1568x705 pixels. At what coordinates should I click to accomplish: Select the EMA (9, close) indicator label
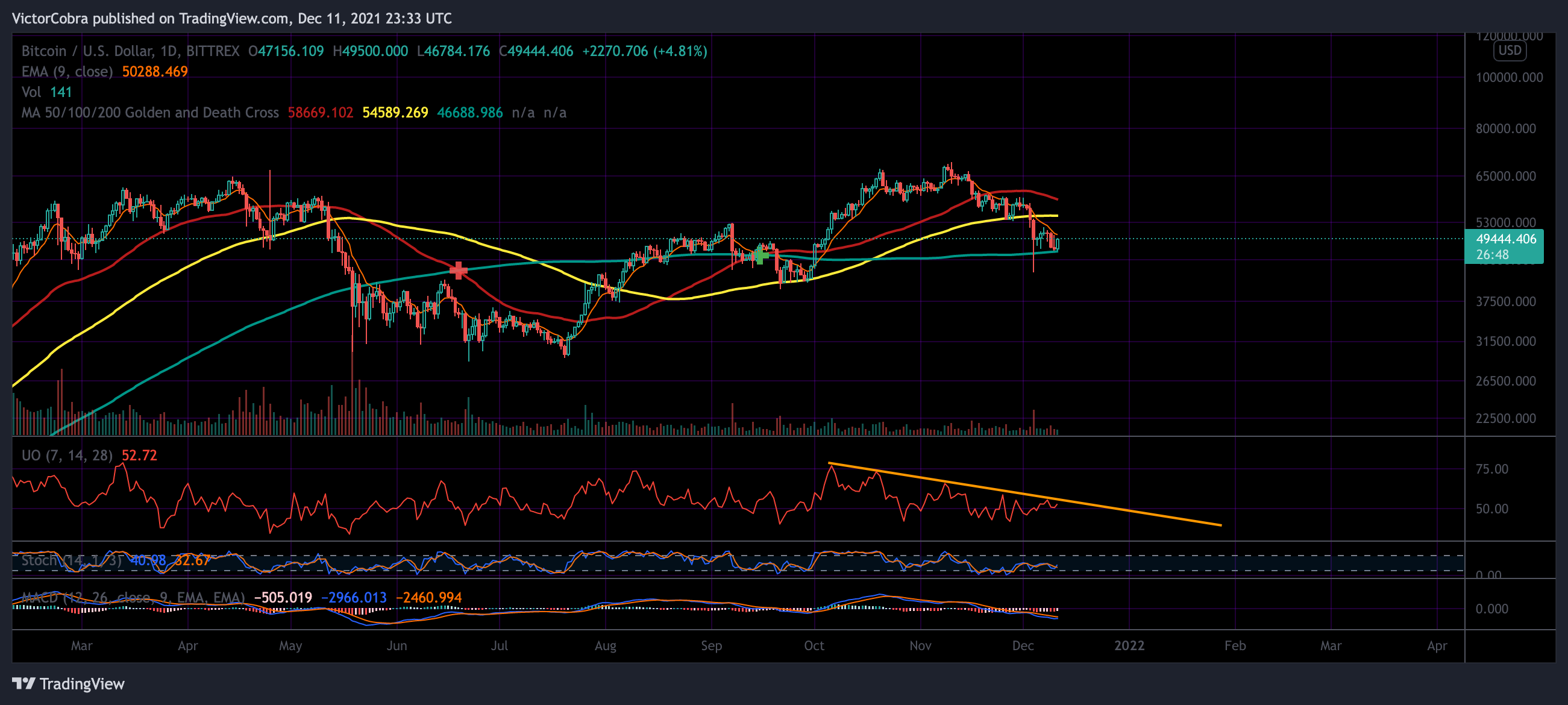pyautogui.click(x=67, y=71)
